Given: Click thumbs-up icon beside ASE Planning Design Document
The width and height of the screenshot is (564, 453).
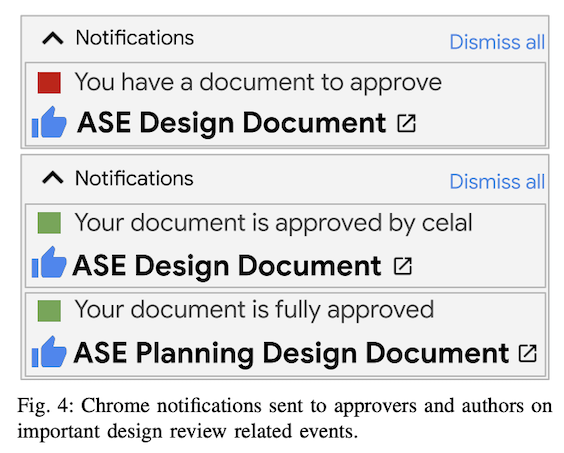Looking at the screenshot, I should [49, 352].
